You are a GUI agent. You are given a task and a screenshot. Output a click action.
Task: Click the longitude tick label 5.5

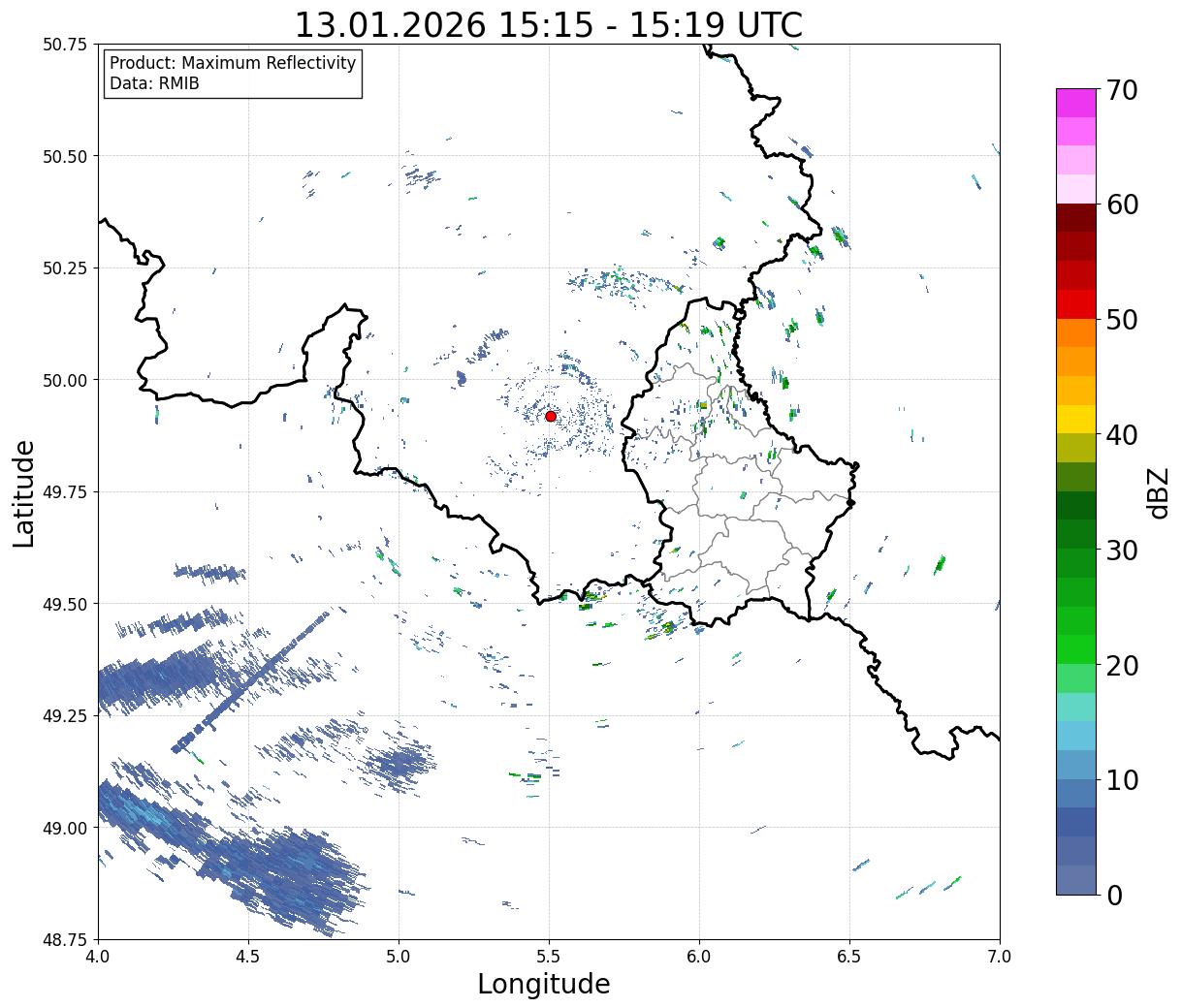[x=549, y=957]
